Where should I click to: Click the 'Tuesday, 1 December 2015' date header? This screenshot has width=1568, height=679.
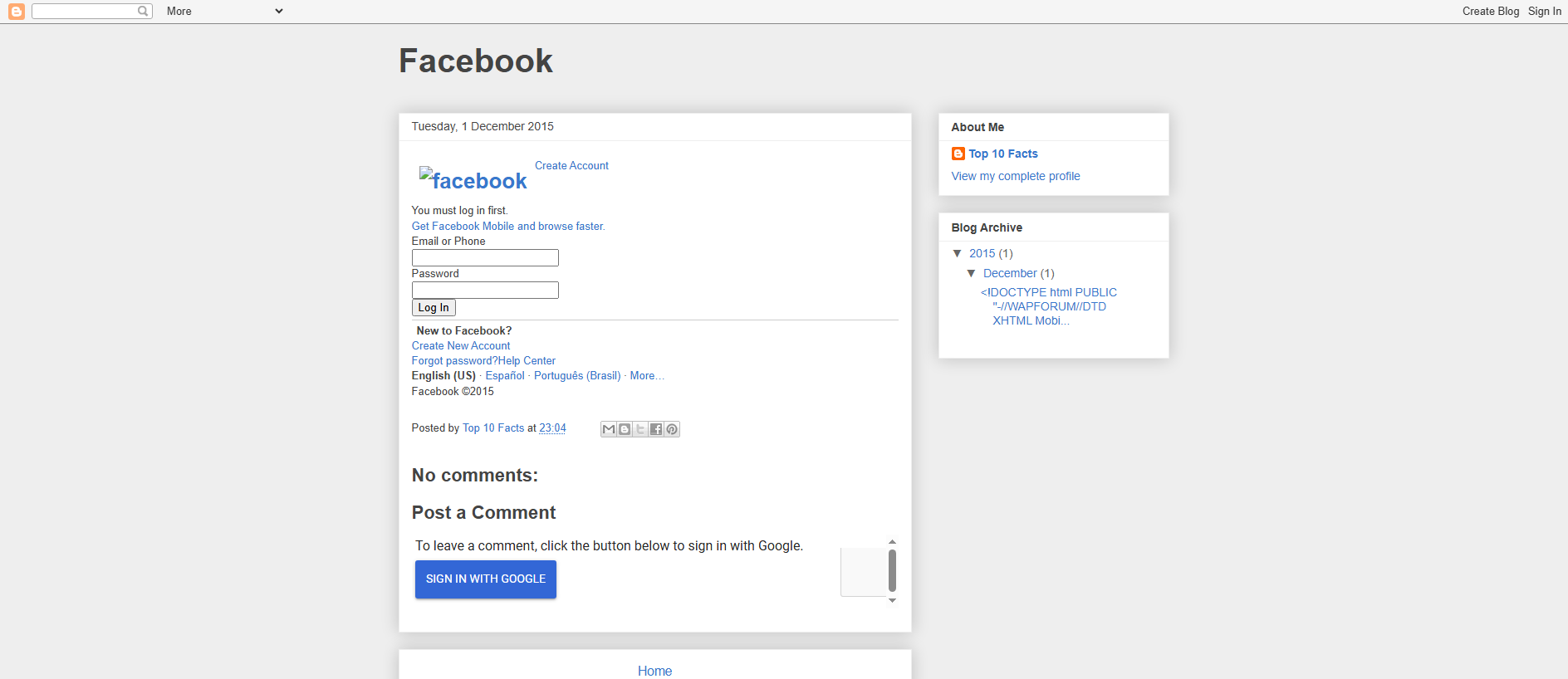coord(483,126)
